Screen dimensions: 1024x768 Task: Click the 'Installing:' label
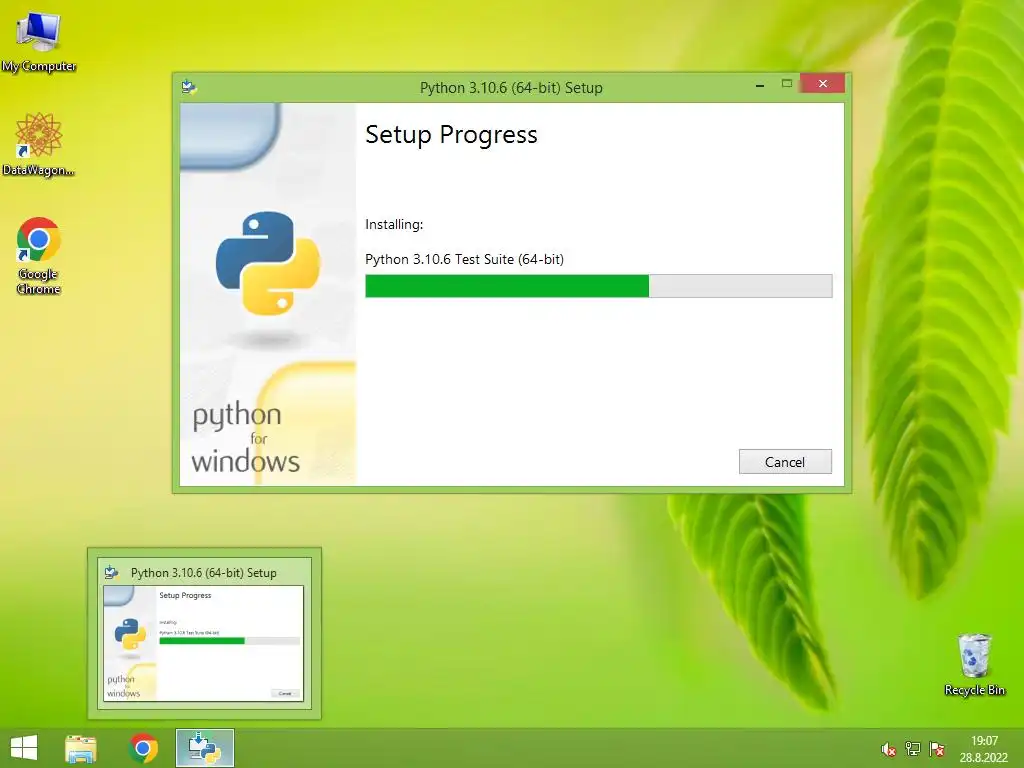click(394, 224)
